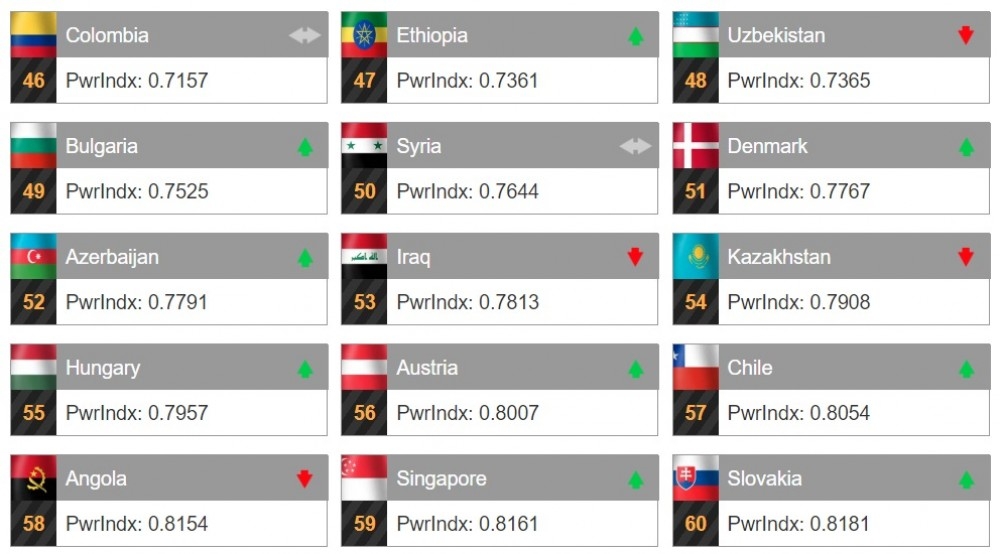Select the Ethiopia flag icon
Viewport: 1000px width, 554px height.
pos(364,34)
